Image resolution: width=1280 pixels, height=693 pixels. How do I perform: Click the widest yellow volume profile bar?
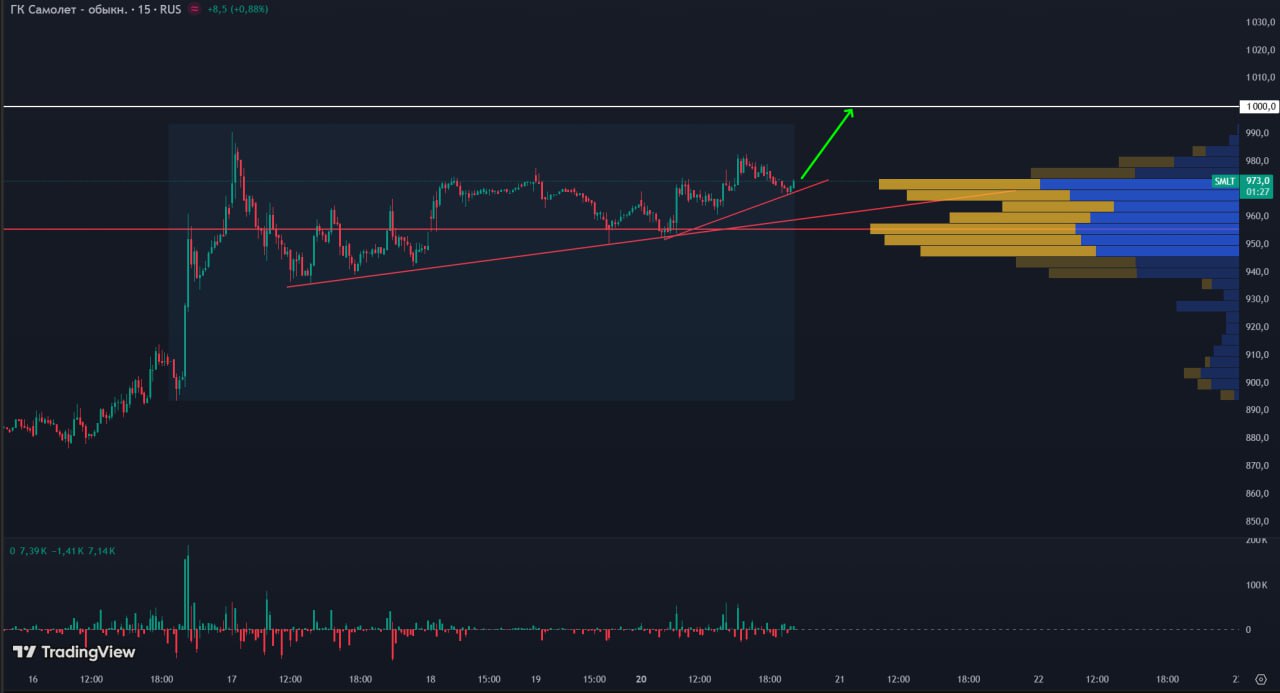coord(972,228)
